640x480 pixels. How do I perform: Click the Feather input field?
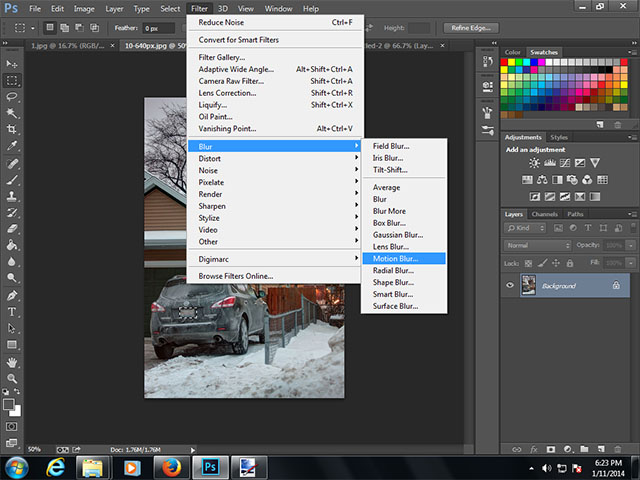point(159,28)
